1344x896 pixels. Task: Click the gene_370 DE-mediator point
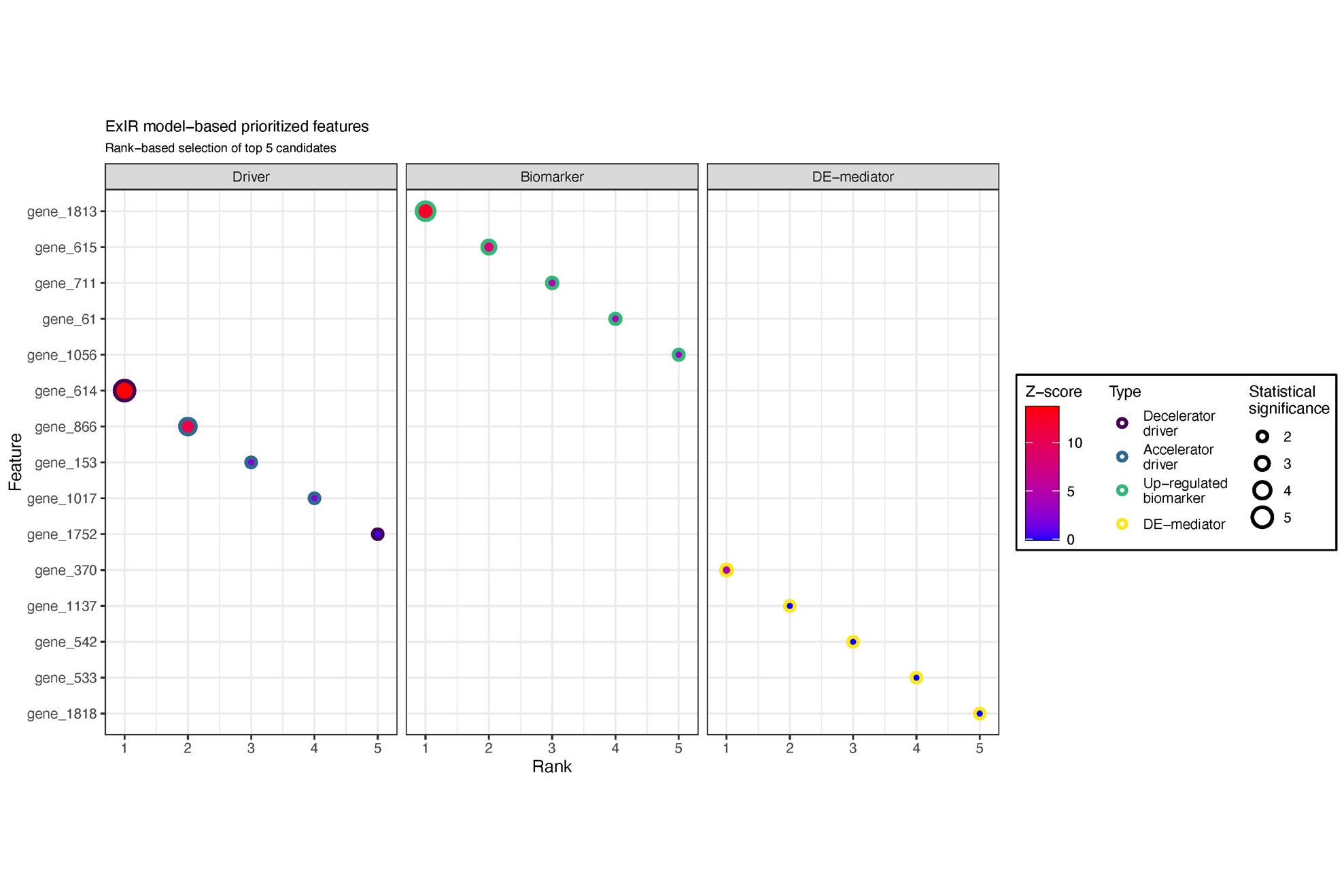(726, 570)
